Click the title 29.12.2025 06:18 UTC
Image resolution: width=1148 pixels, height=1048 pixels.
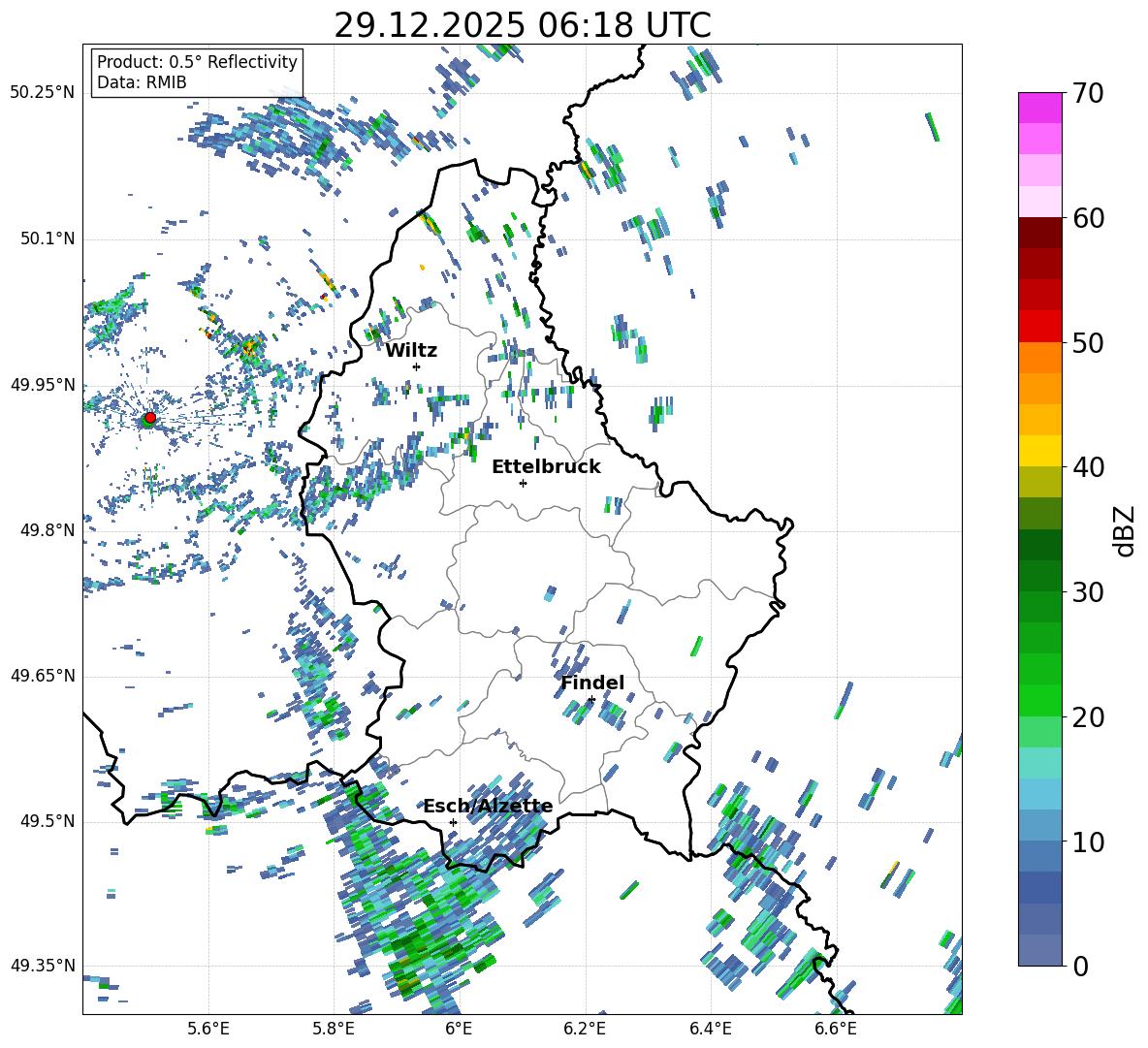point(523,25)
